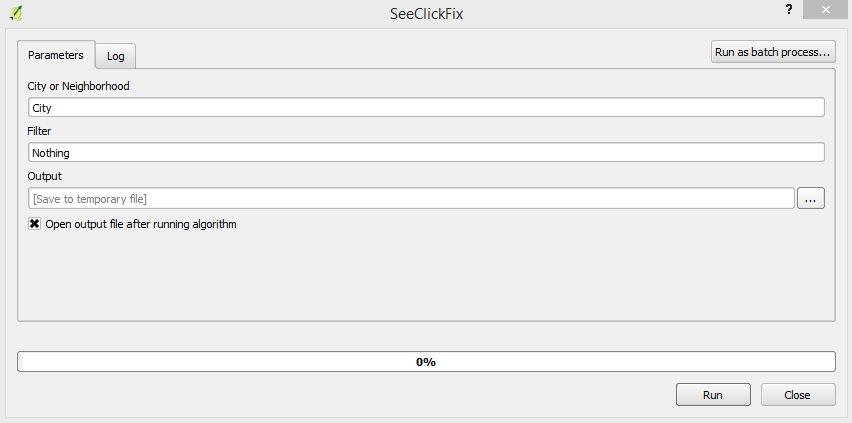Click the City or Neighborhood label
Viewport: 852px width, 423px height.
coord(79,86)
